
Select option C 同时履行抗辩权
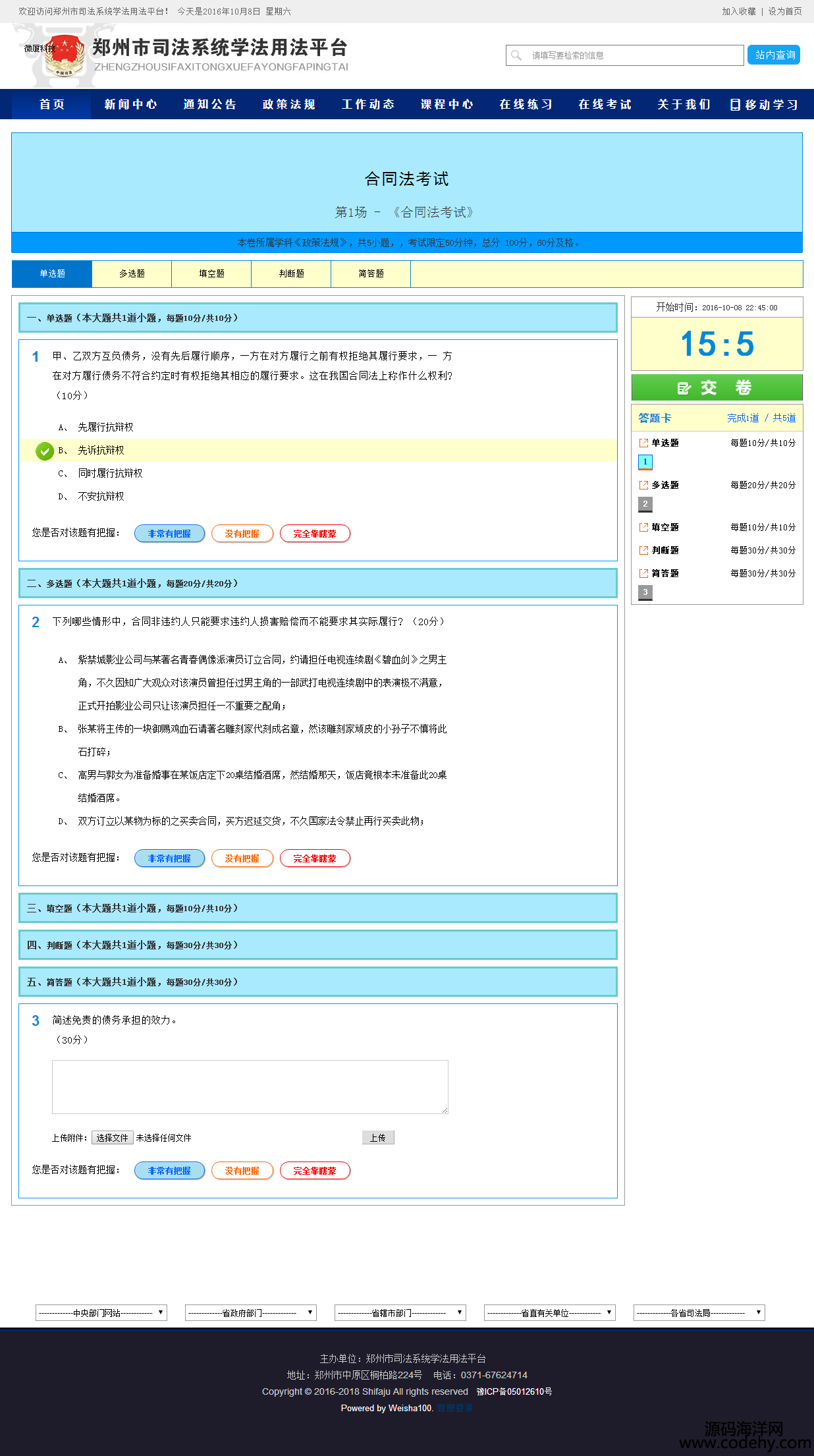click(110, 474)
